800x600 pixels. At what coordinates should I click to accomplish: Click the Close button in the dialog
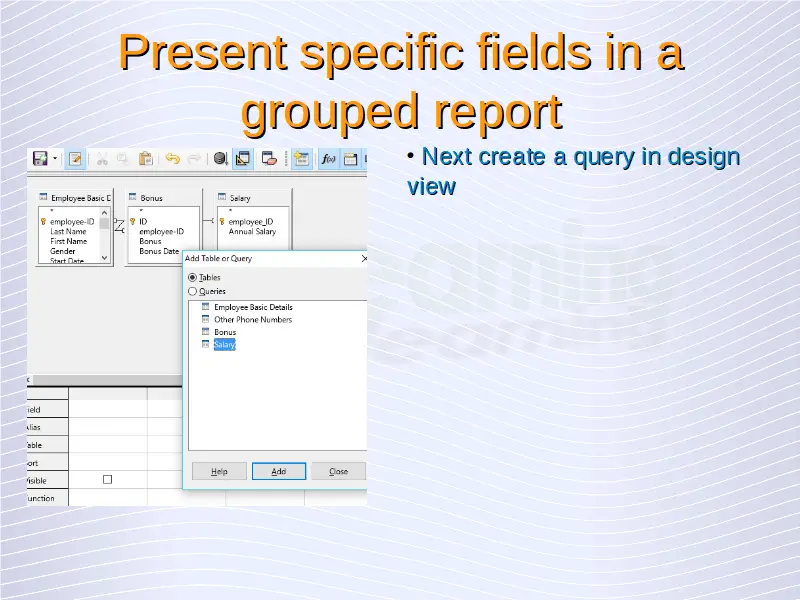[339, 471]
